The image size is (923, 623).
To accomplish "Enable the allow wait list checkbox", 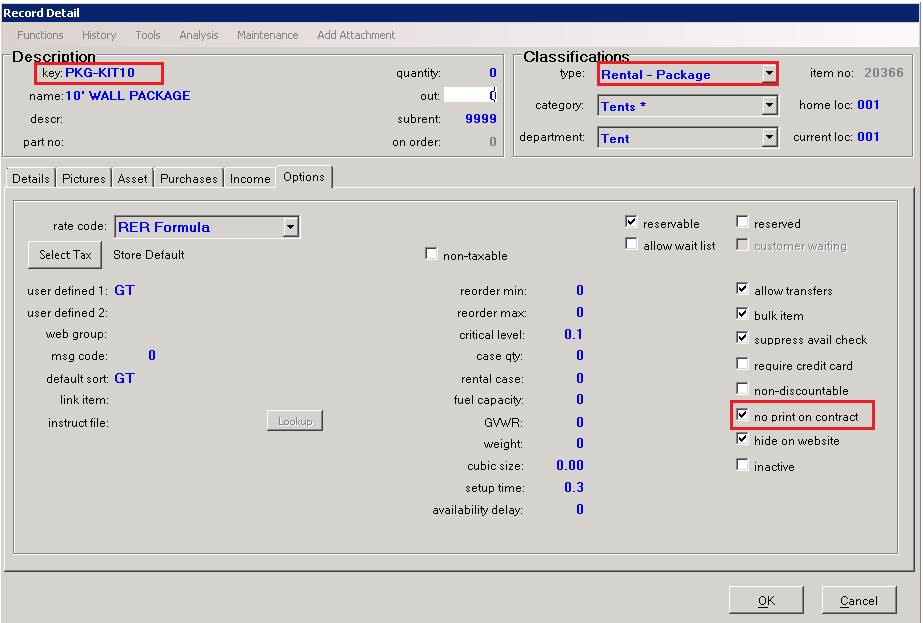I will (631, 245).
